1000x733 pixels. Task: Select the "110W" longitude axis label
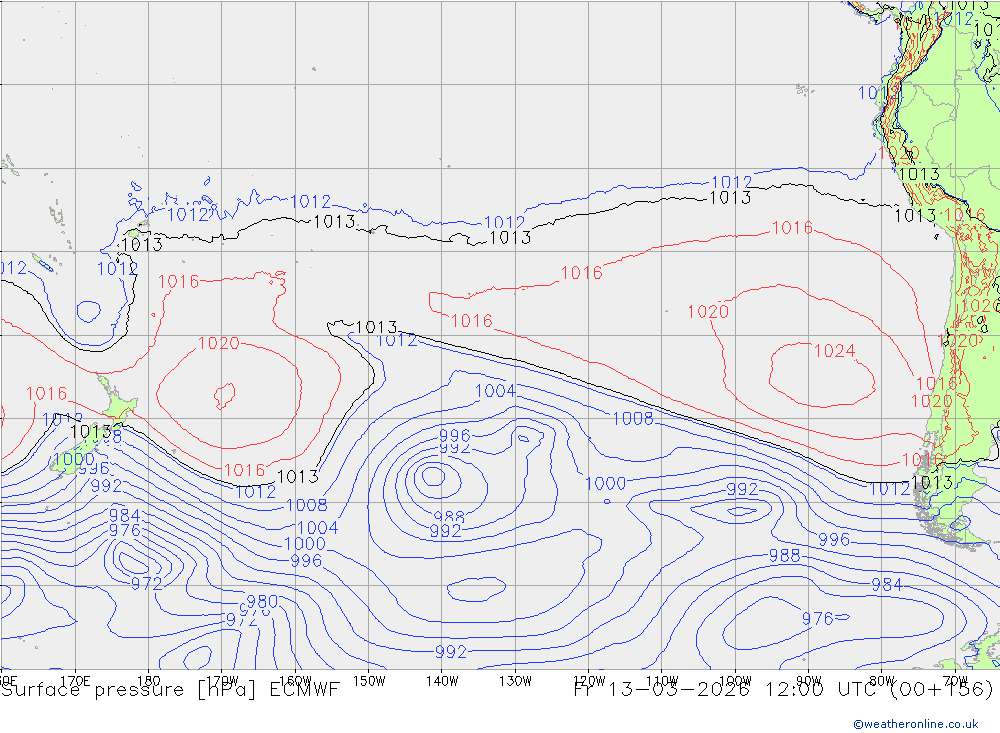pos(662,681)
